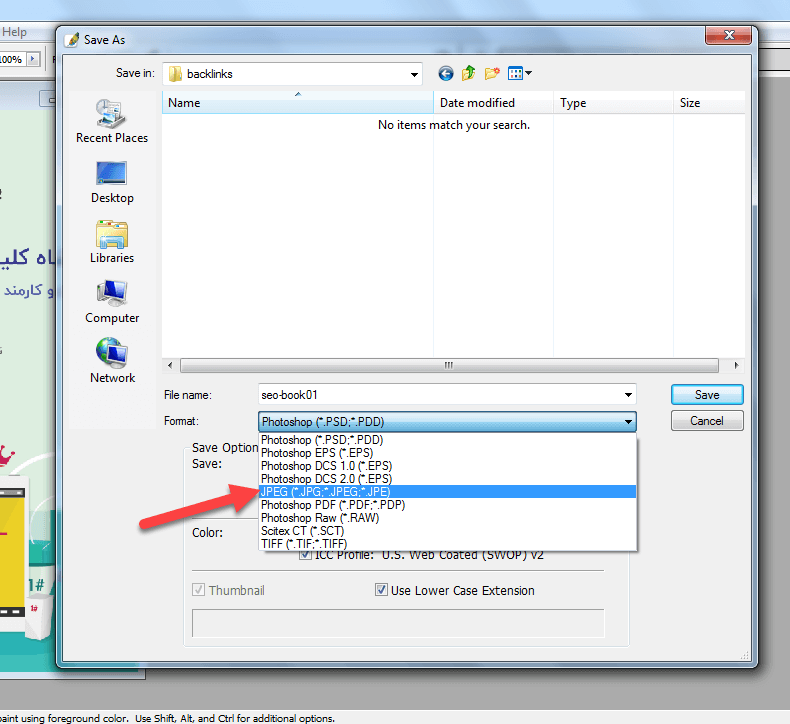
Task: Browse Network from the sidebar
Action: [x=112, y=361]
